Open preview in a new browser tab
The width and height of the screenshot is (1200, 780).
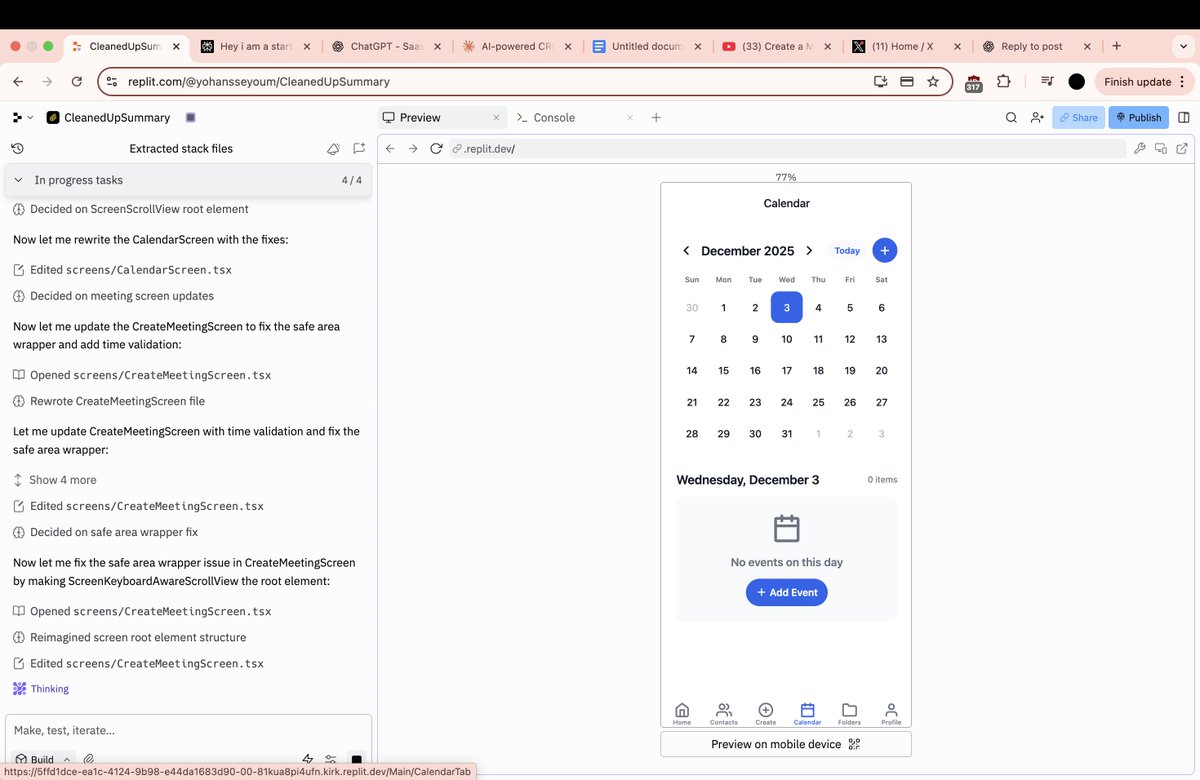tap(1182, 148)
